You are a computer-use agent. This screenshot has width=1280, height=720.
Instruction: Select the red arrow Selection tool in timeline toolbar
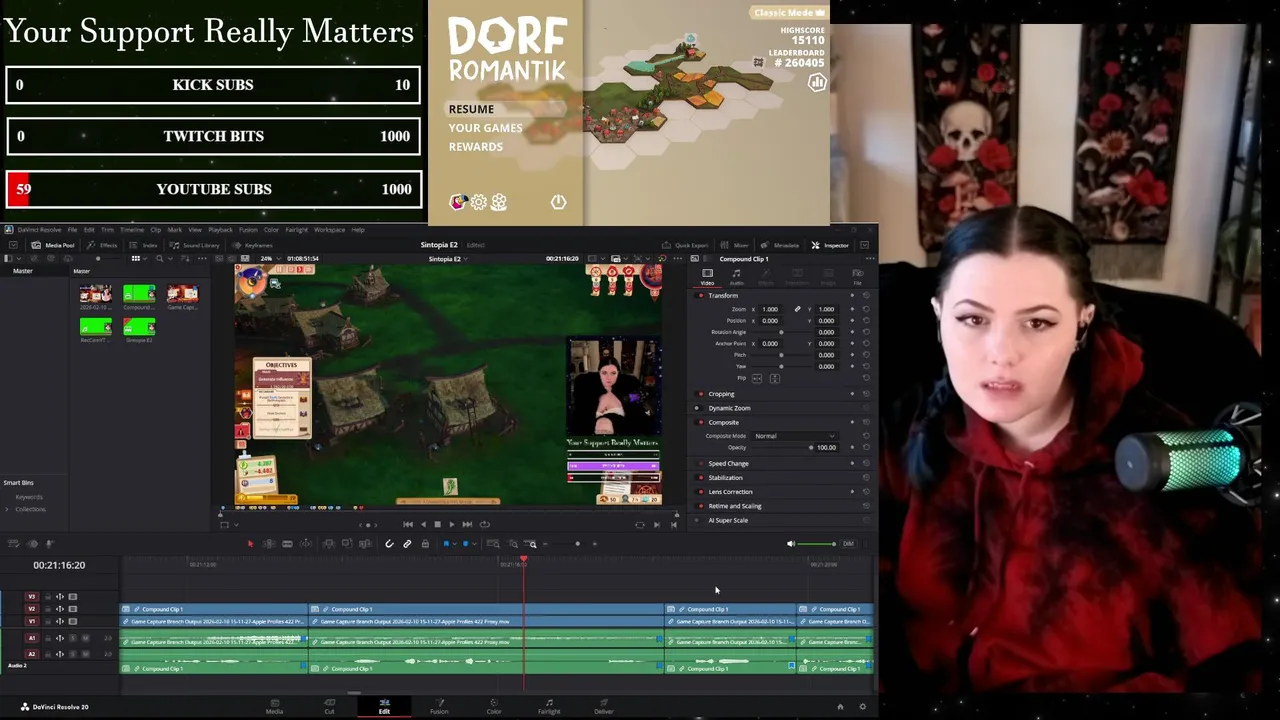pos(250,544)
